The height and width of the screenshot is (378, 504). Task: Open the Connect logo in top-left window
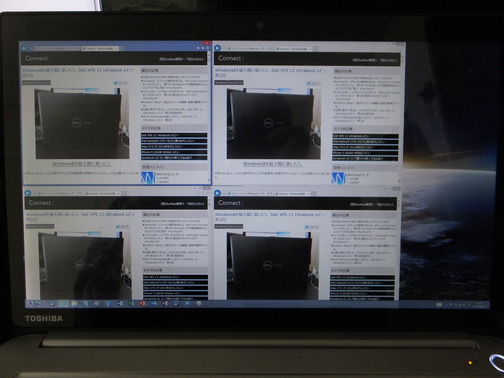click(37, 58)
